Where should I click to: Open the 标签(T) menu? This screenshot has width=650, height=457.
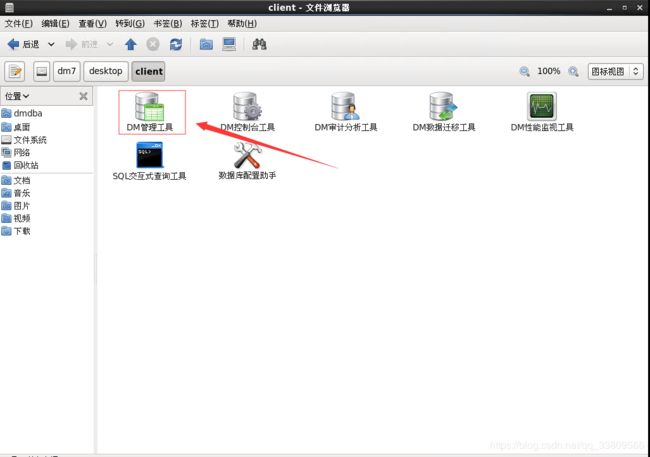[205, 24]
